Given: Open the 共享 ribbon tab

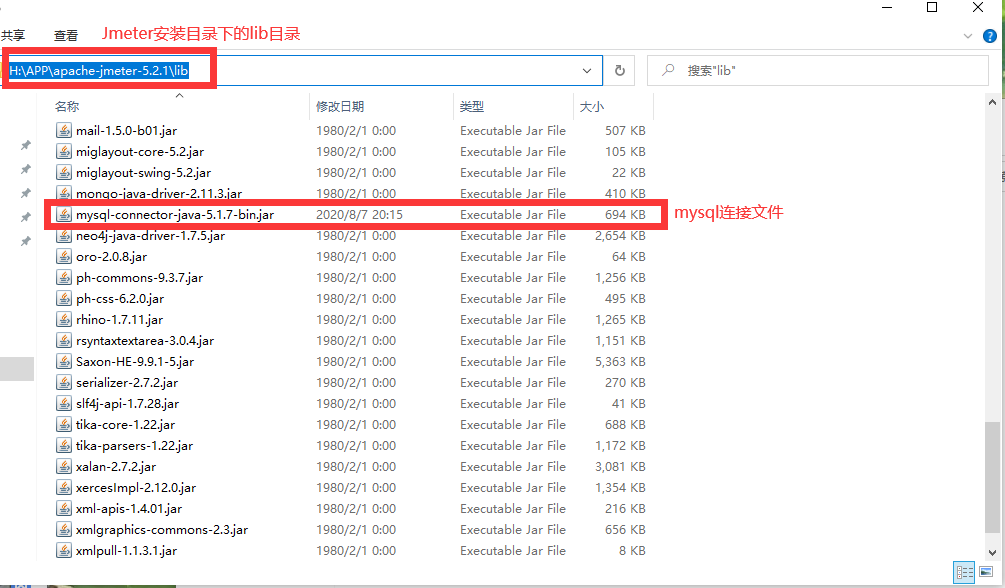Looking at the screenshot, I should (x=13, y=35).
